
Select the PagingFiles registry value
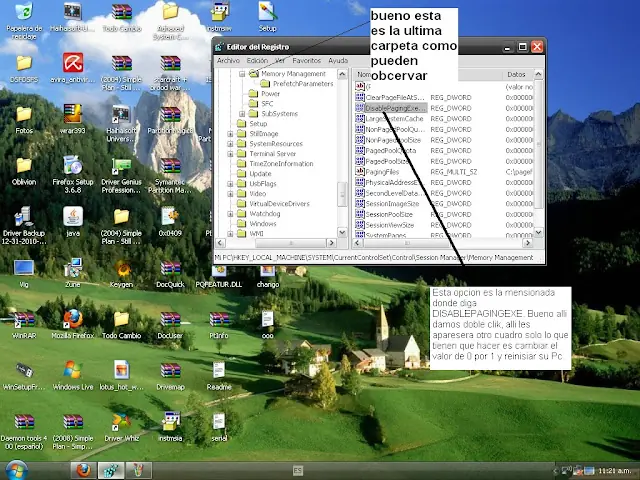pos(382,172)
